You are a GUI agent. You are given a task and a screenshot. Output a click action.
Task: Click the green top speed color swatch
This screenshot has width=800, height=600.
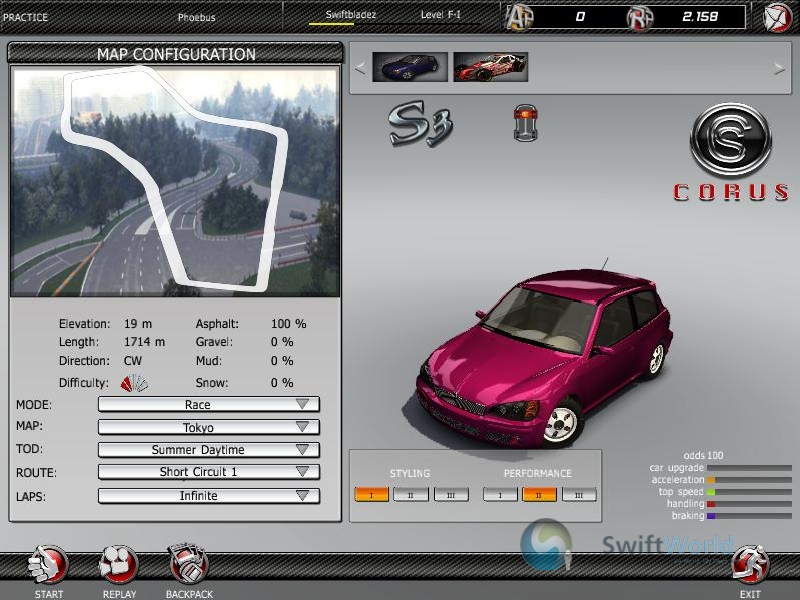point(710,492)
